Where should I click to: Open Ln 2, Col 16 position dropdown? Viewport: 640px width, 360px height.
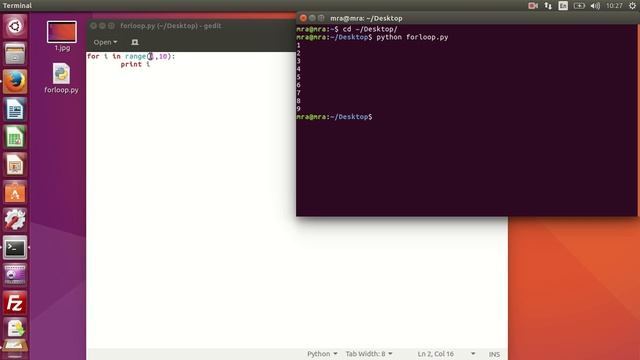[446, 354]
